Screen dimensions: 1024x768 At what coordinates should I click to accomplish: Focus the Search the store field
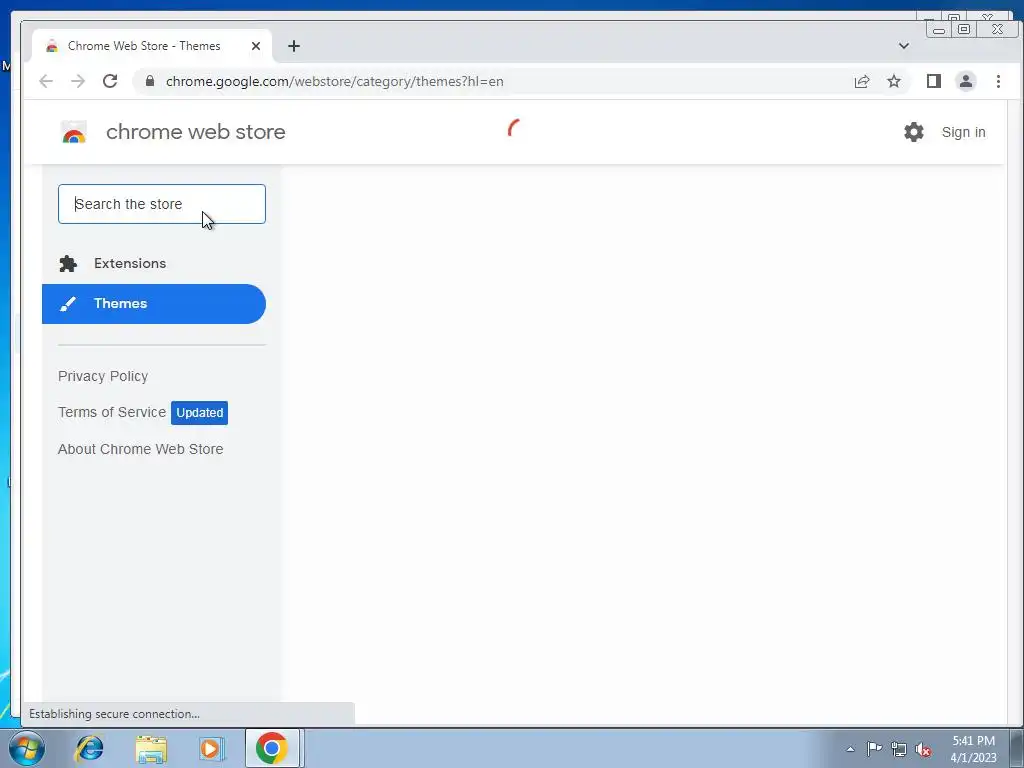(162, 204)
